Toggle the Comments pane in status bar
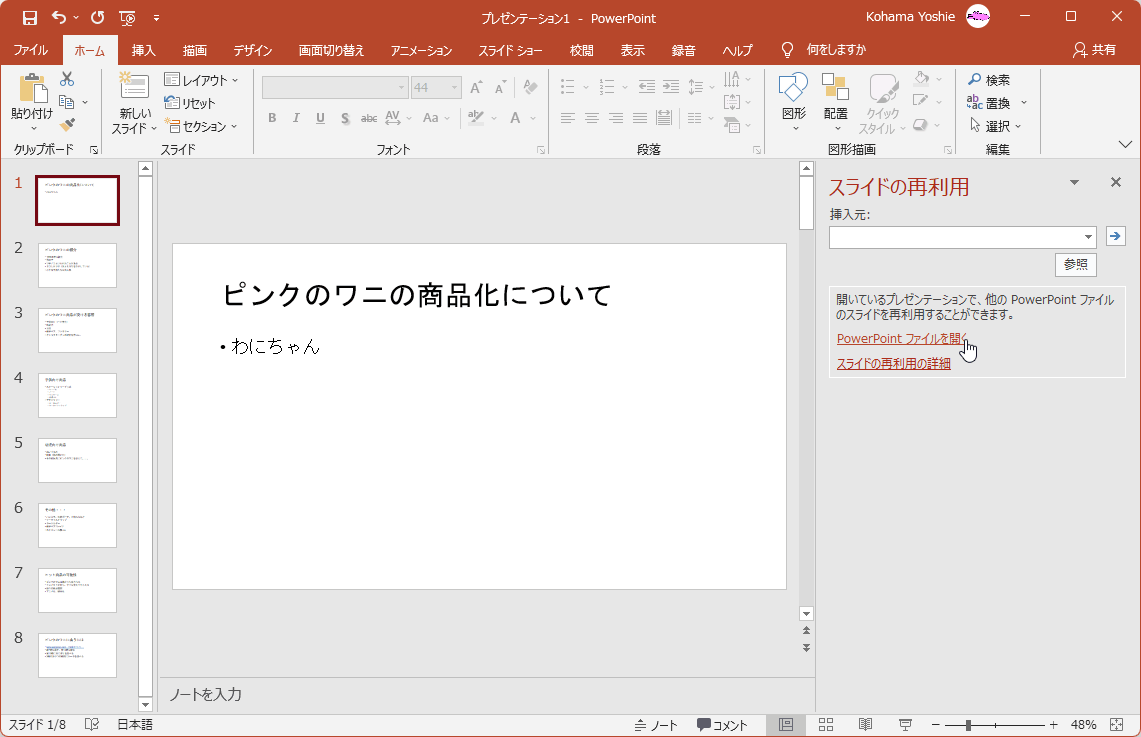The height and width of the screenshot is (737, 1141). click(x=722, y=725)
